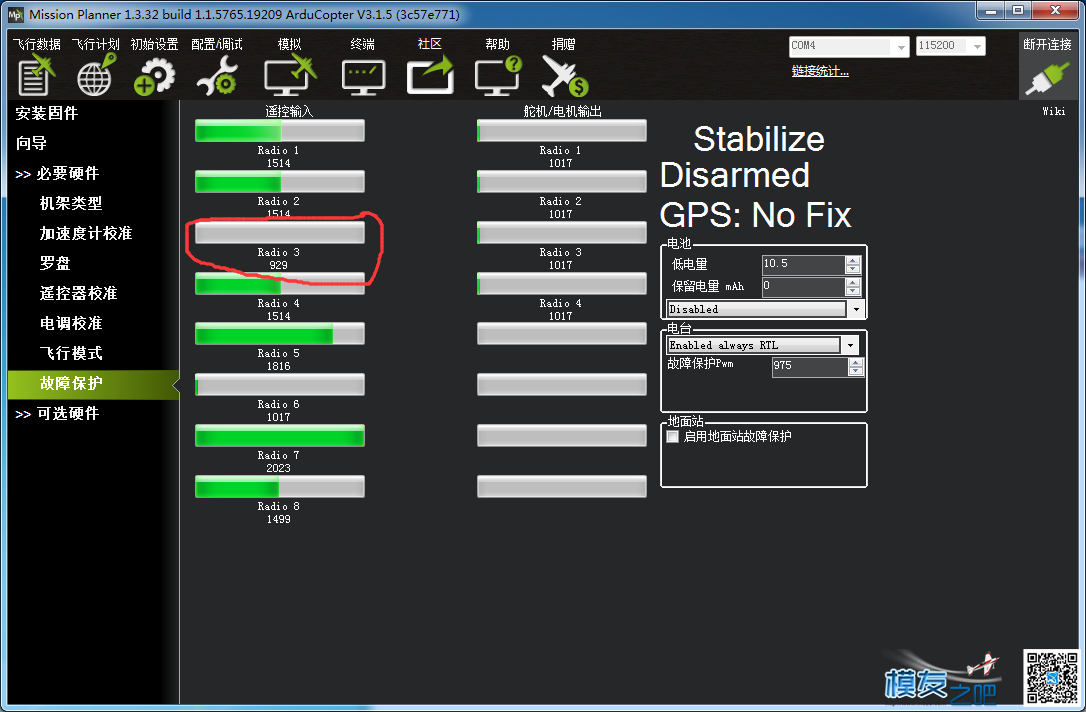Select 罗盘 in the sidebar
The image size is (1086, 712).
[55, 263]
